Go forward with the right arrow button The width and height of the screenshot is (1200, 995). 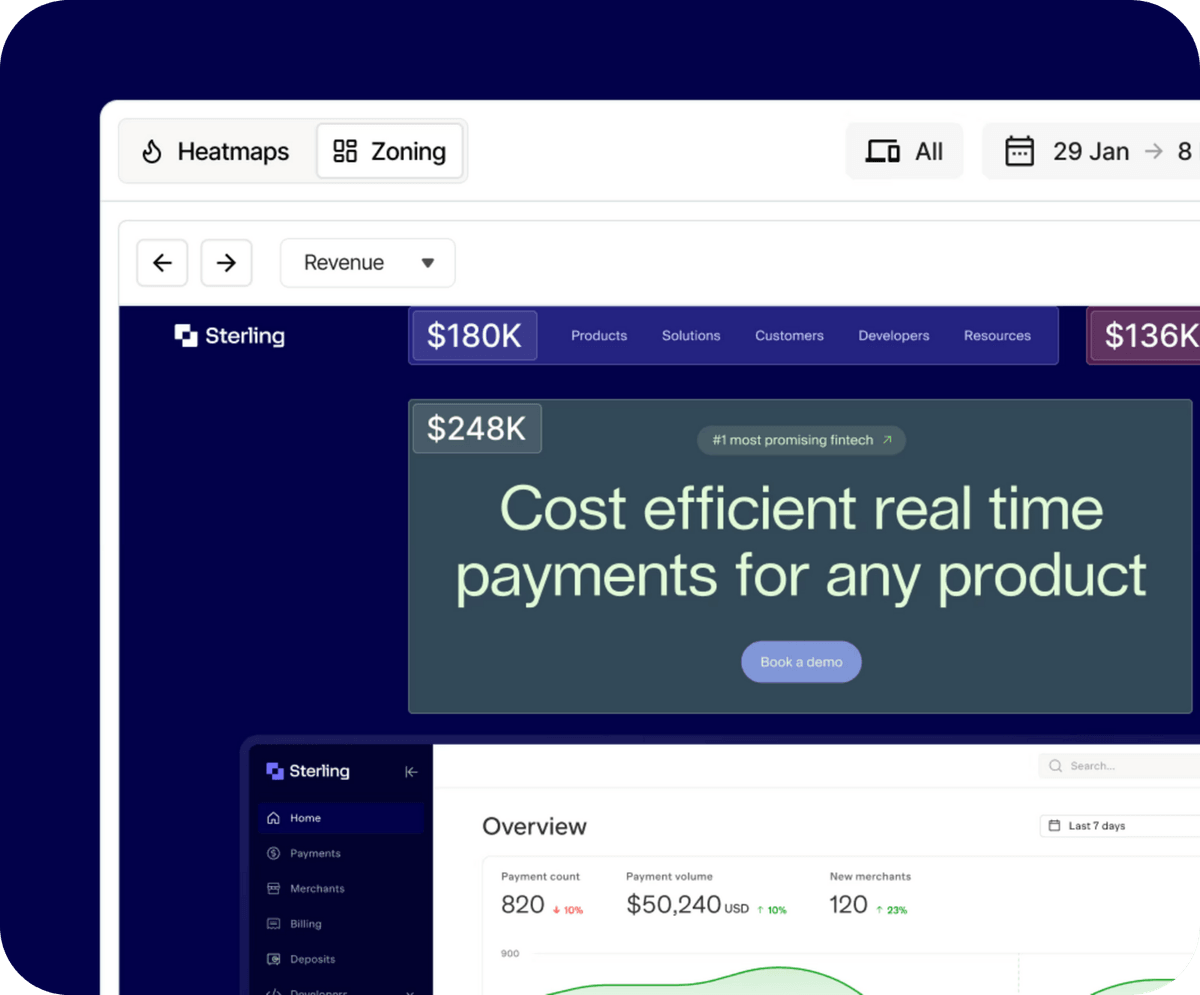(226, 263)
